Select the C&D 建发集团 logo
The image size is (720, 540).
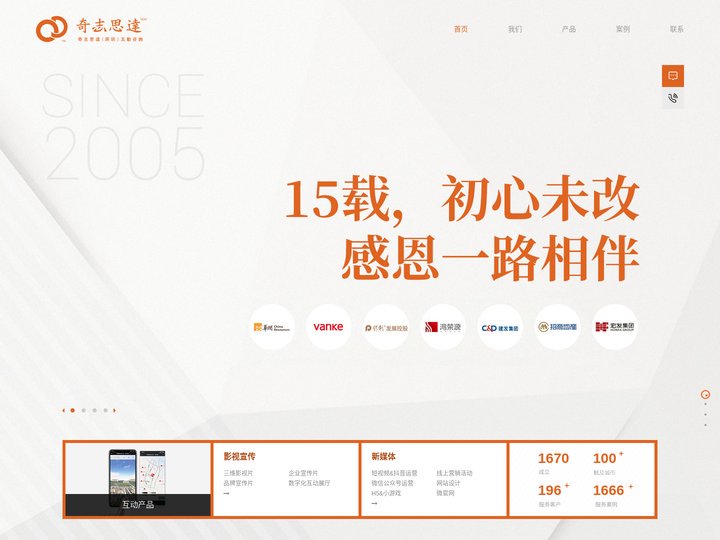click(x=500, y=327)
